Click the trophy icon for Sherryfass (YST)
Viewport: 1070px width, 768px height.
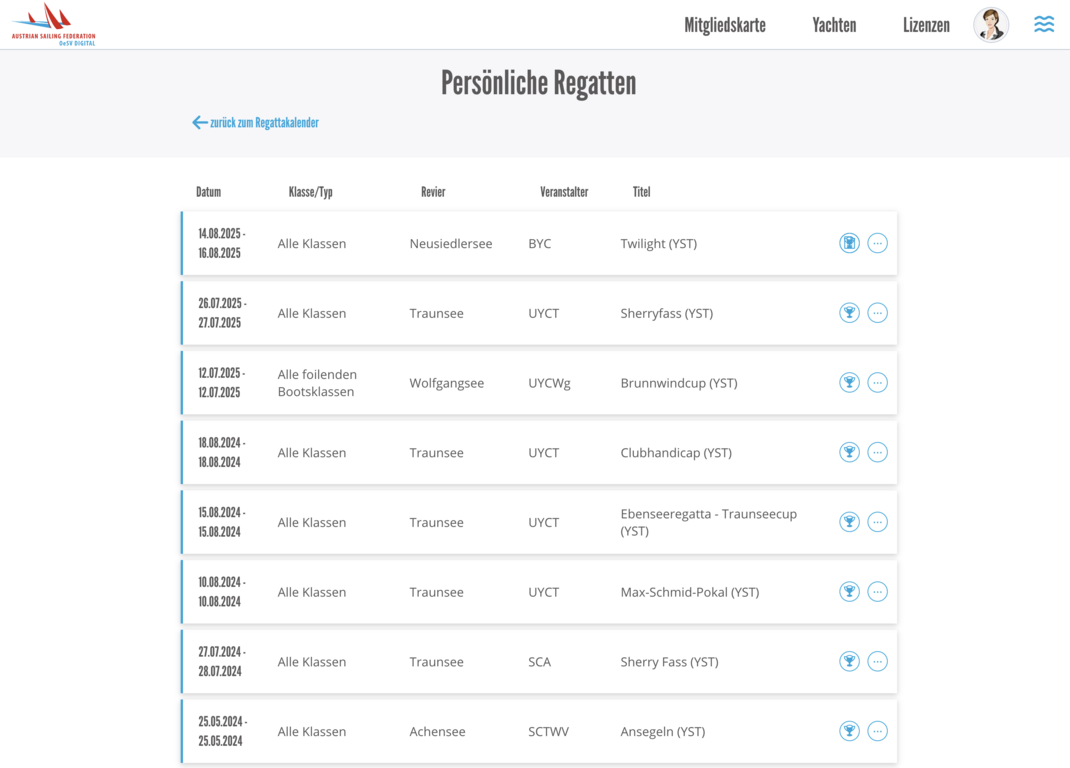pos(849,313)
